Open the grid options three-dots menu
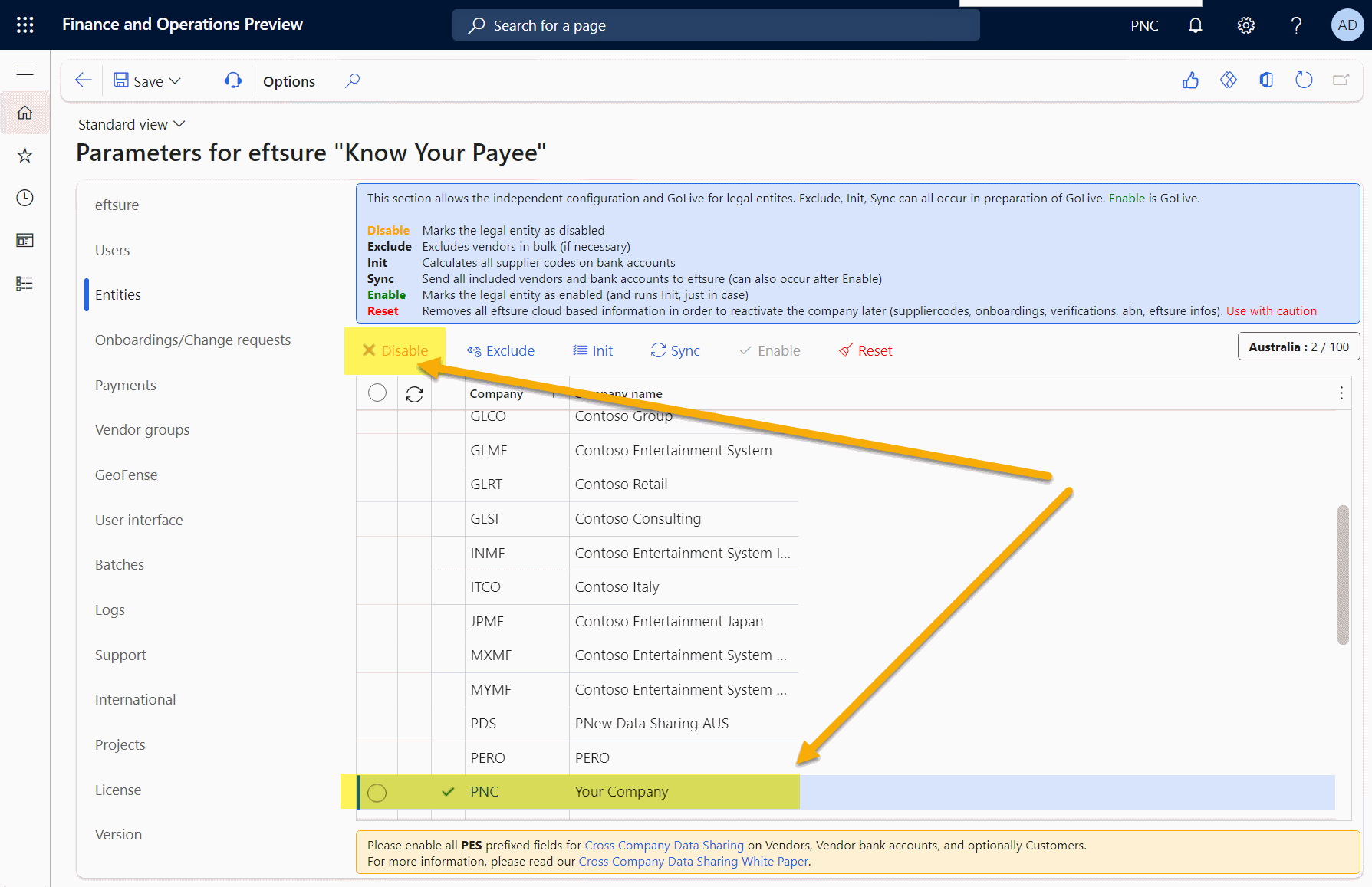This screenshot has width=1372, height=887. coord(1341,393)
